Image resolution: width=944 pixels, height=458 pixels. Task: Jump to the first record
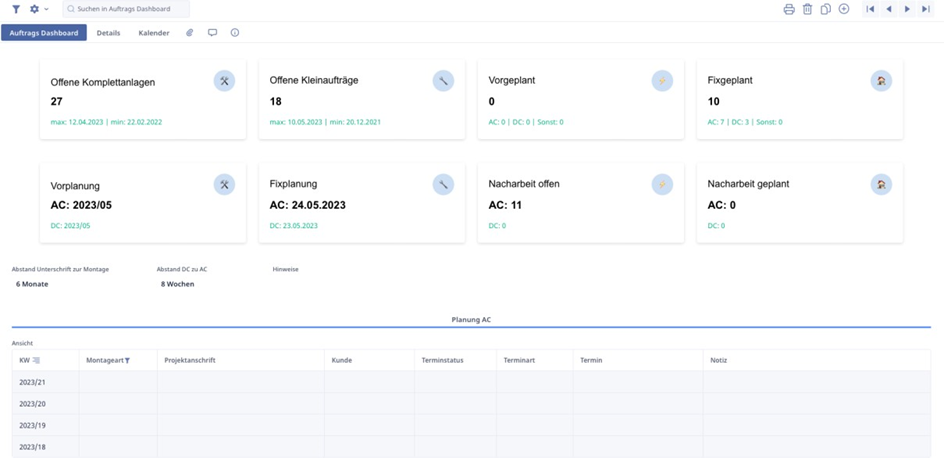click(871, 9)
